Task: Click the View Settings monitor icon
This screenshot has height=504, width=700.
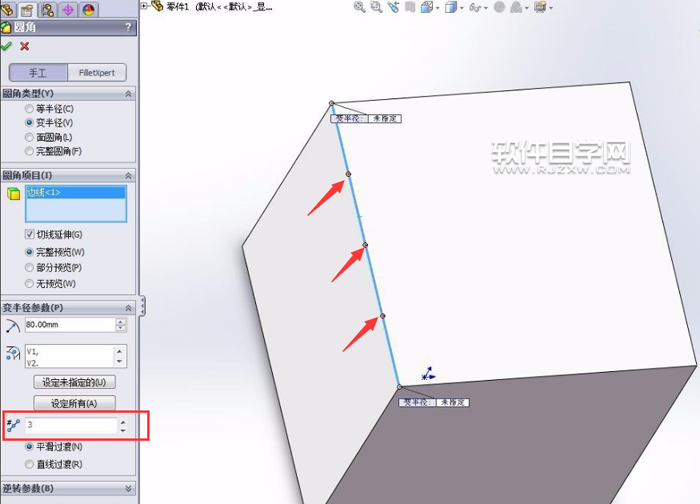Action: click(540, 7)
